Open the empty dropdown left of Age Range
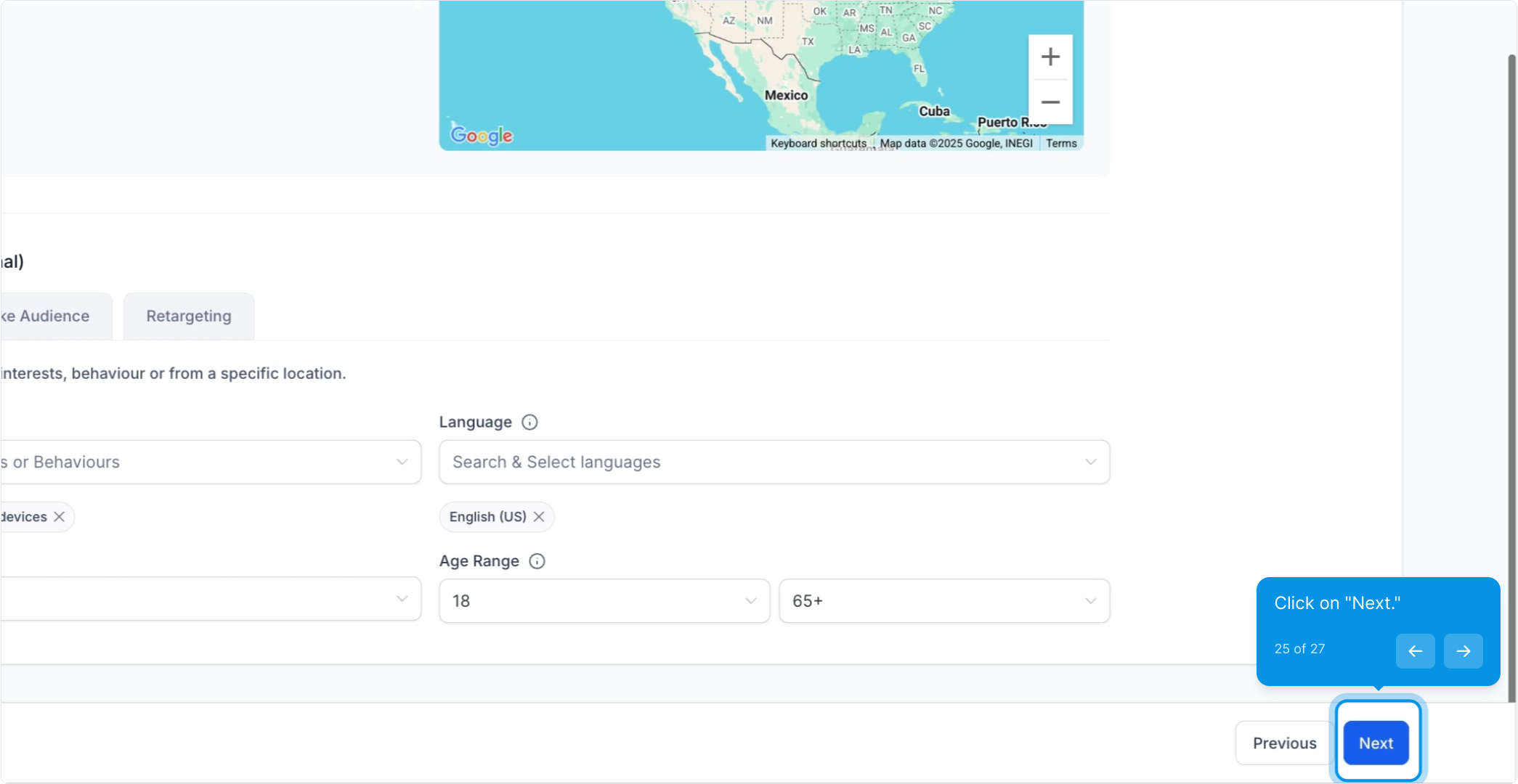 pyautogui.click(x=211, y=600)
